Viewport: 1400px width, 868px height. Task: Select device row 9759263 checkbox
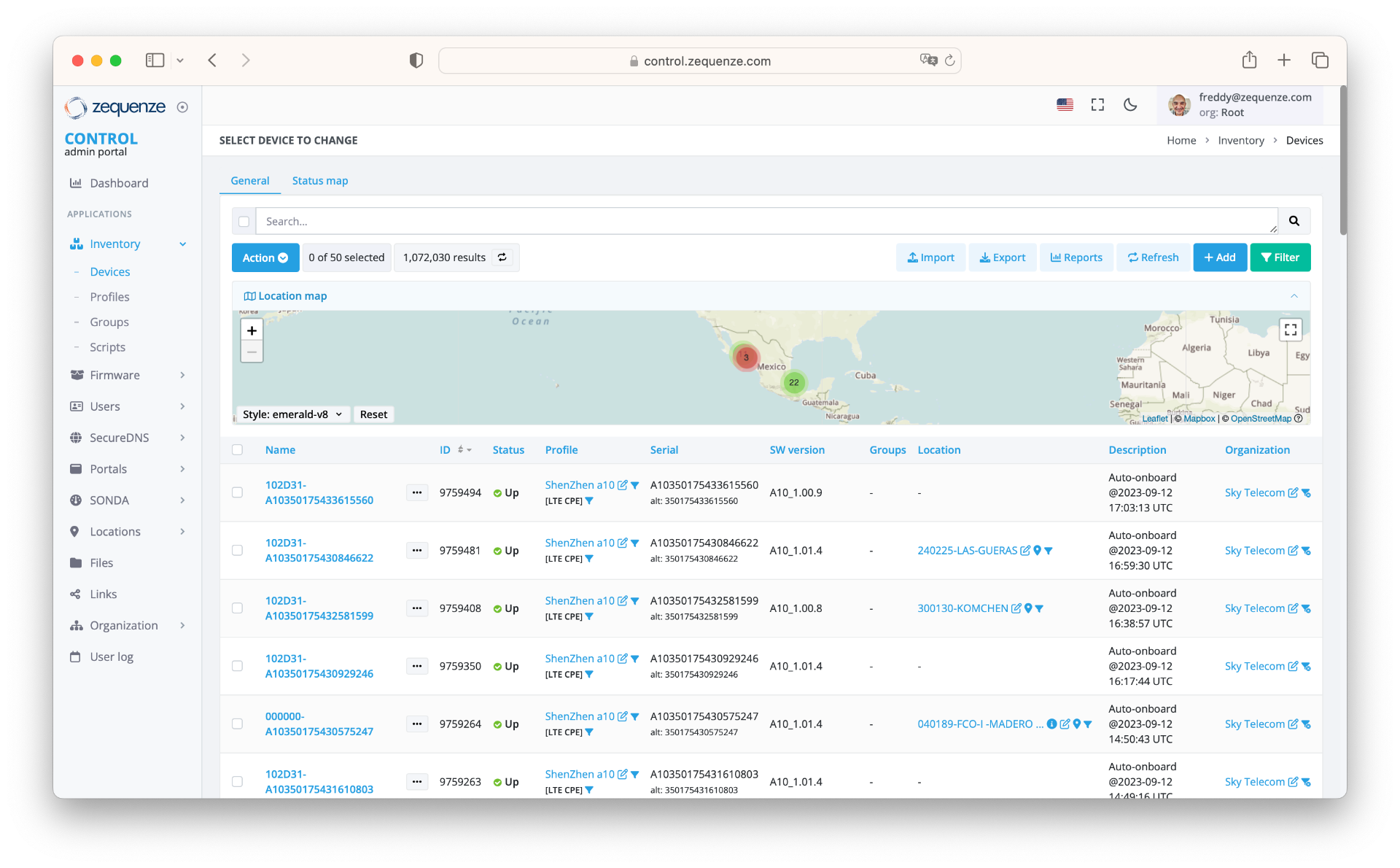pyautogui.click(x=237, y=781)
